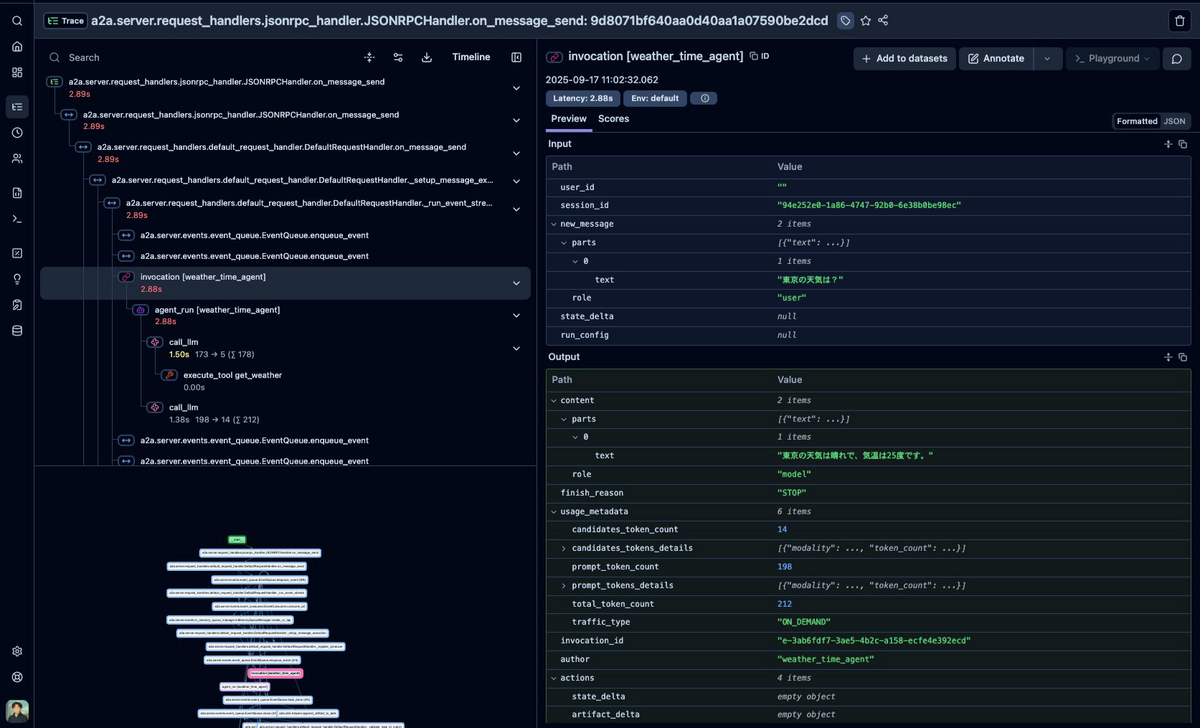This screenshot has height=728, width=1200.
Task: Select the Formatted view mode
Action: pos(1137,121)
